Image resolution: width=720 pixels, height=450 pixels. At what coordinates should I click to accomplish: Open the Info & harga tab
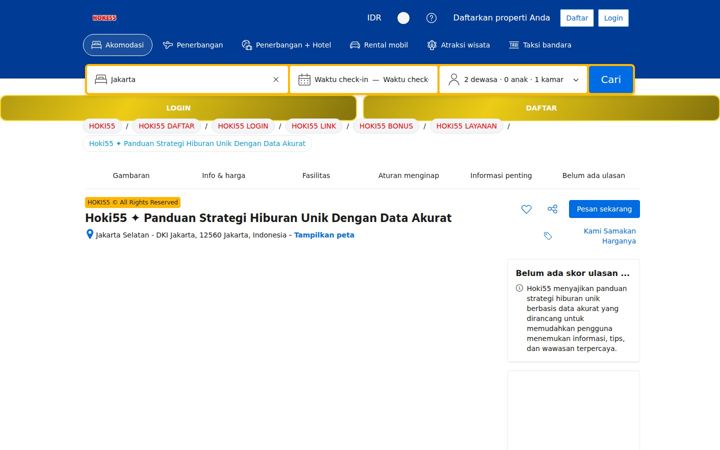[x=224, y=175]
